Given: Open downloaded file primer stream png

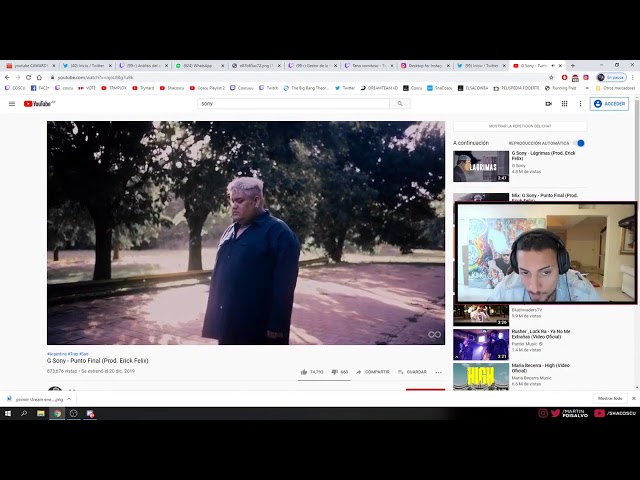Looking at the screenshot, I should pyautogui.click(x=35, y=399).
